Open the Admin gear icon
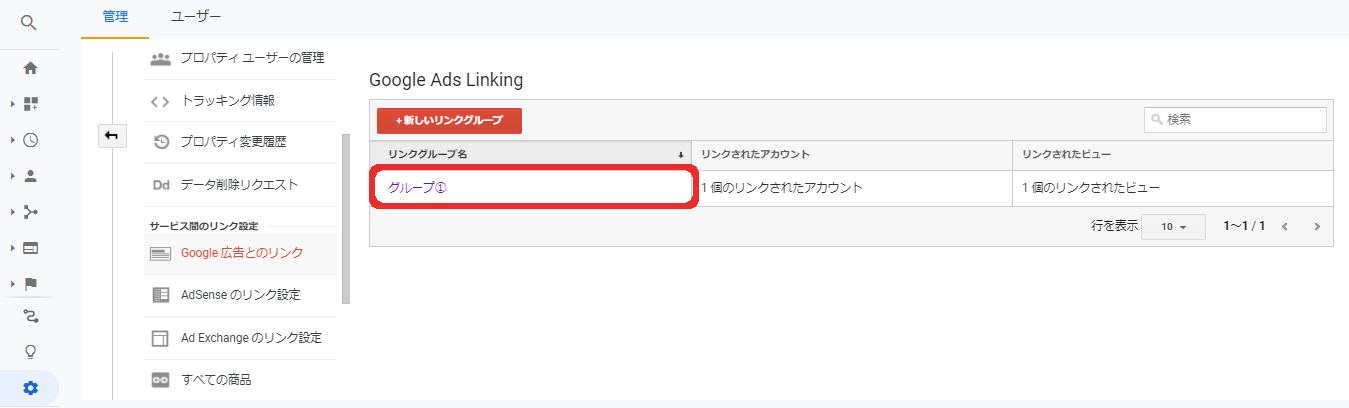Viewport: 1349px width, 408px height. coord(30,388)
